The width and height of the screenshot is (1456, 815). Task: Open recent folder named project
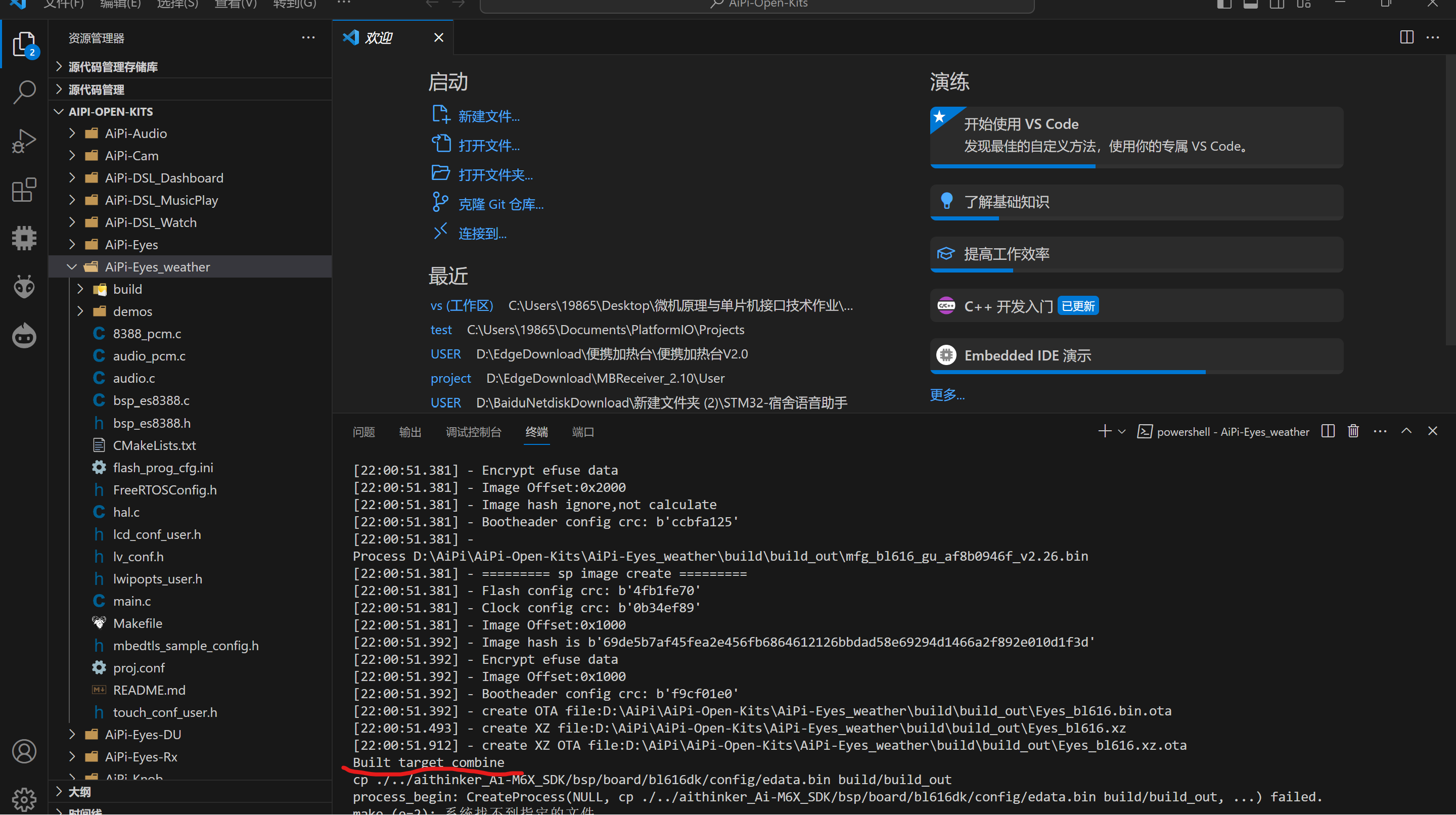450,379
